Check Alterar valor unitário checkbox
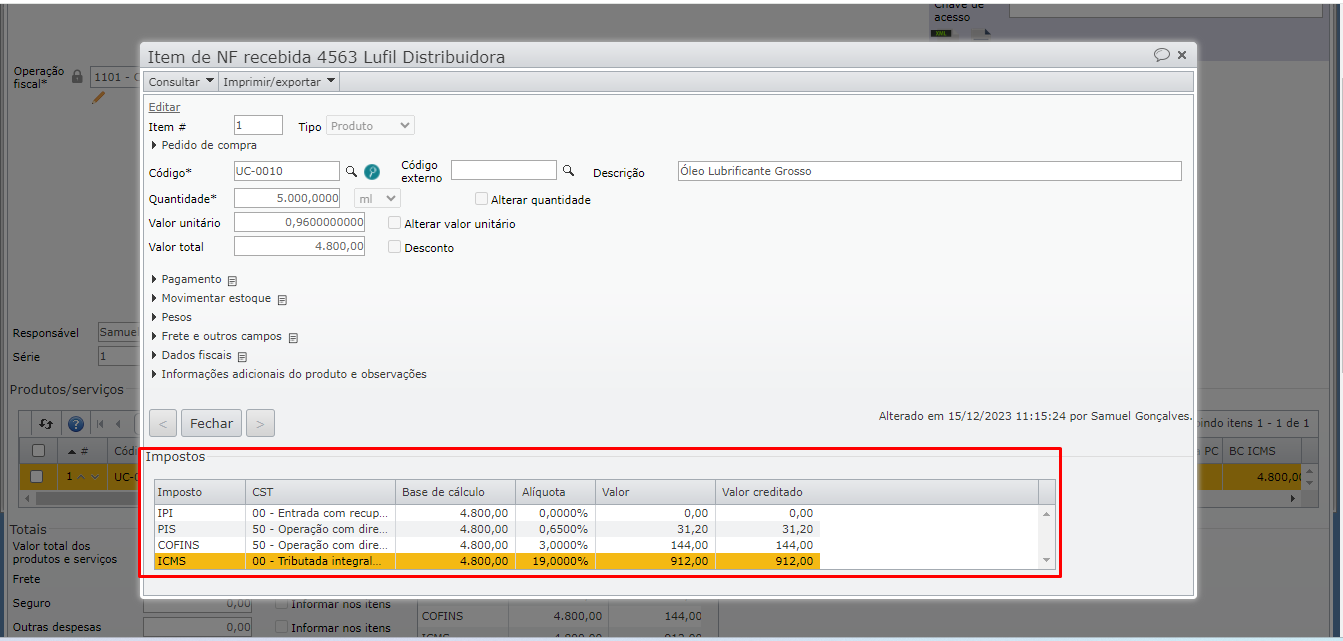Screen dimensions: 1343x641 [x=395, y=223]
